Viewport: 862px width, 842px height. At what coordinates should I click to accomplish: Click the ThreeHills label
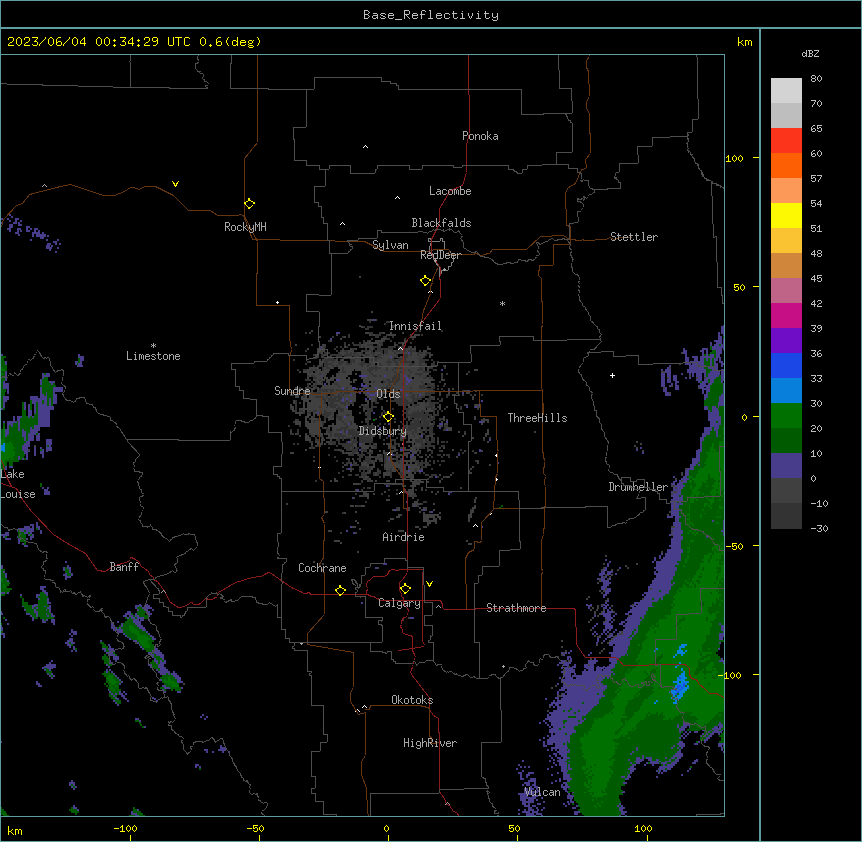pyautogui.click(x=537, y=418)
